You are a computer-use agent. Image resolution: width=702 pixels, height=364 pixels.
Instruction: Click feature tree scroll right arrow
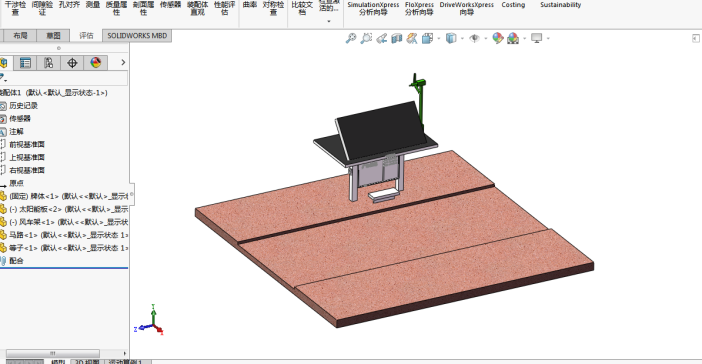click(125, 353)
